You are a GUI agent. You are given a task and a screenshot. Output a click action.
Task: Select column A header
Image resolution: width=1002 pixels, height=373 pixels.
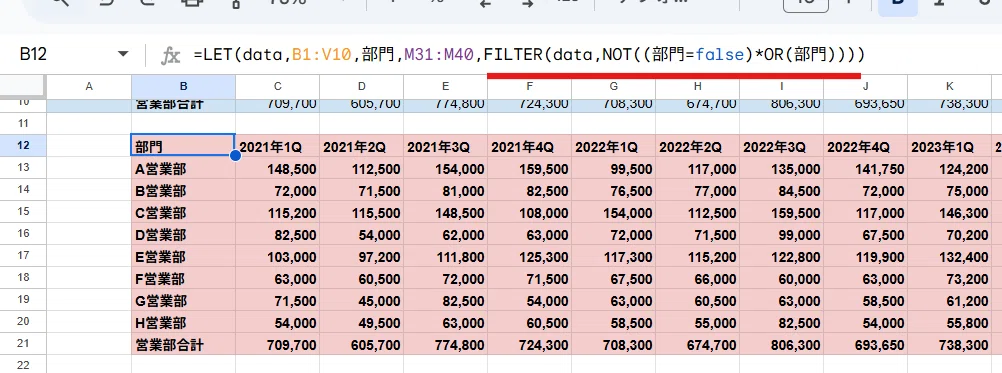tap(89, 86)
